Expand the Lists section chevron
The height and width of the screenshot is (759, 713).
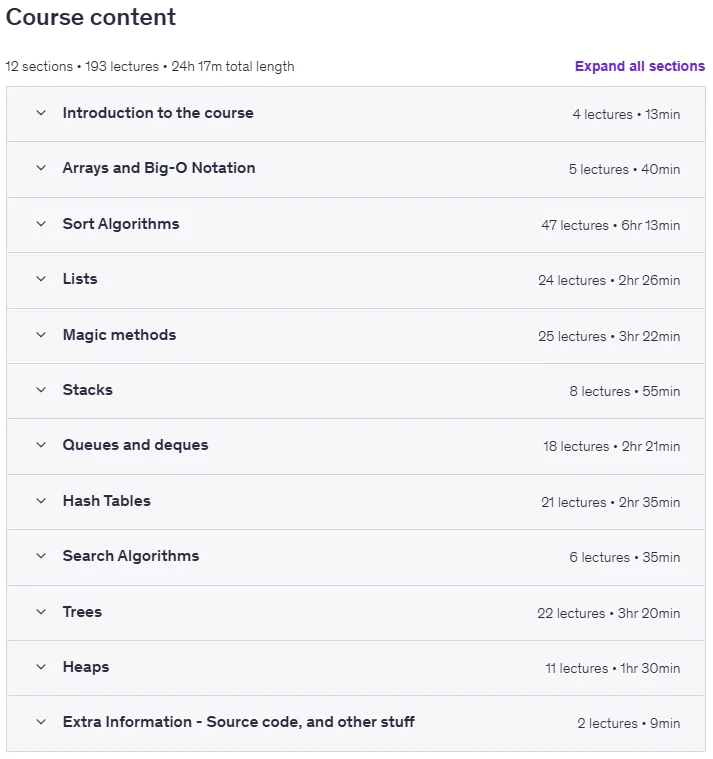coord(41,279)
